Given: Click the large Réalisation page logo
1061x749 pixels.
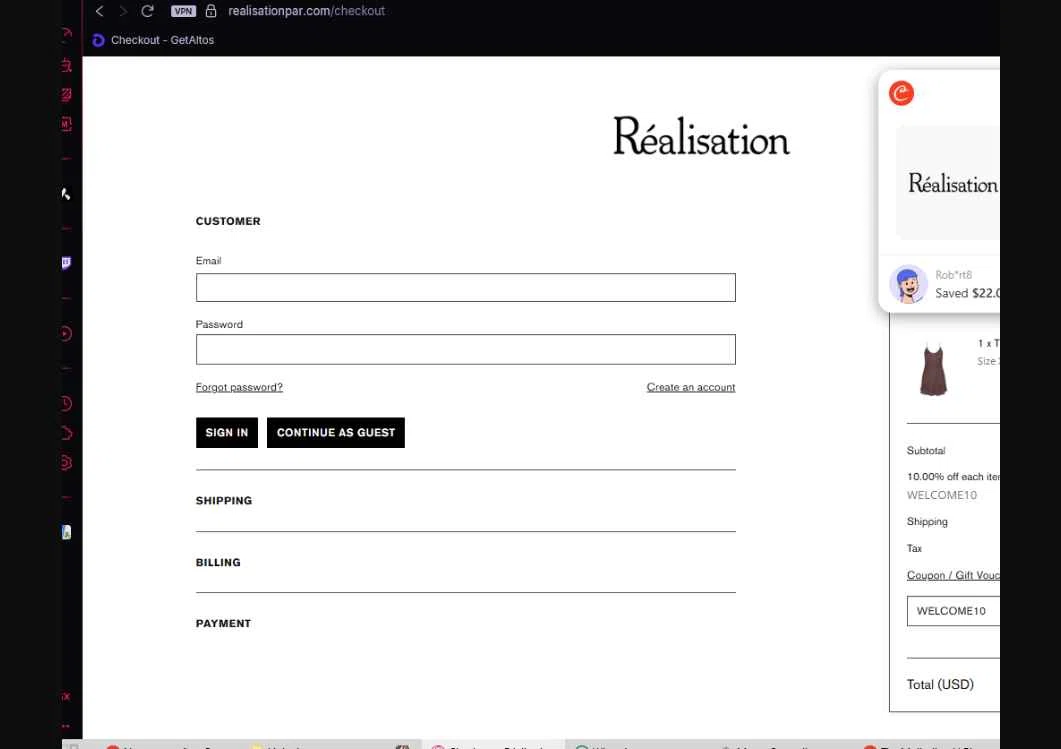Looking at the screenshot, I should [701, 137].
